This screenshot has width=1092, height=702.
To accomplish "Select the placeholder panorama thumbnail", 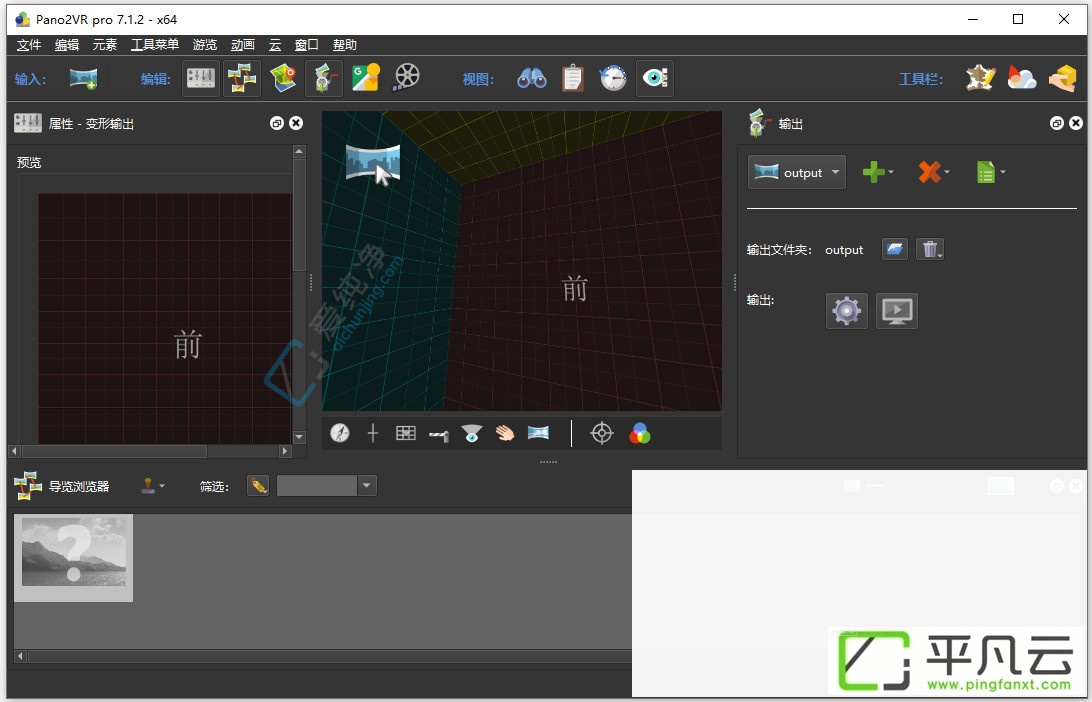I will [74, 558].
